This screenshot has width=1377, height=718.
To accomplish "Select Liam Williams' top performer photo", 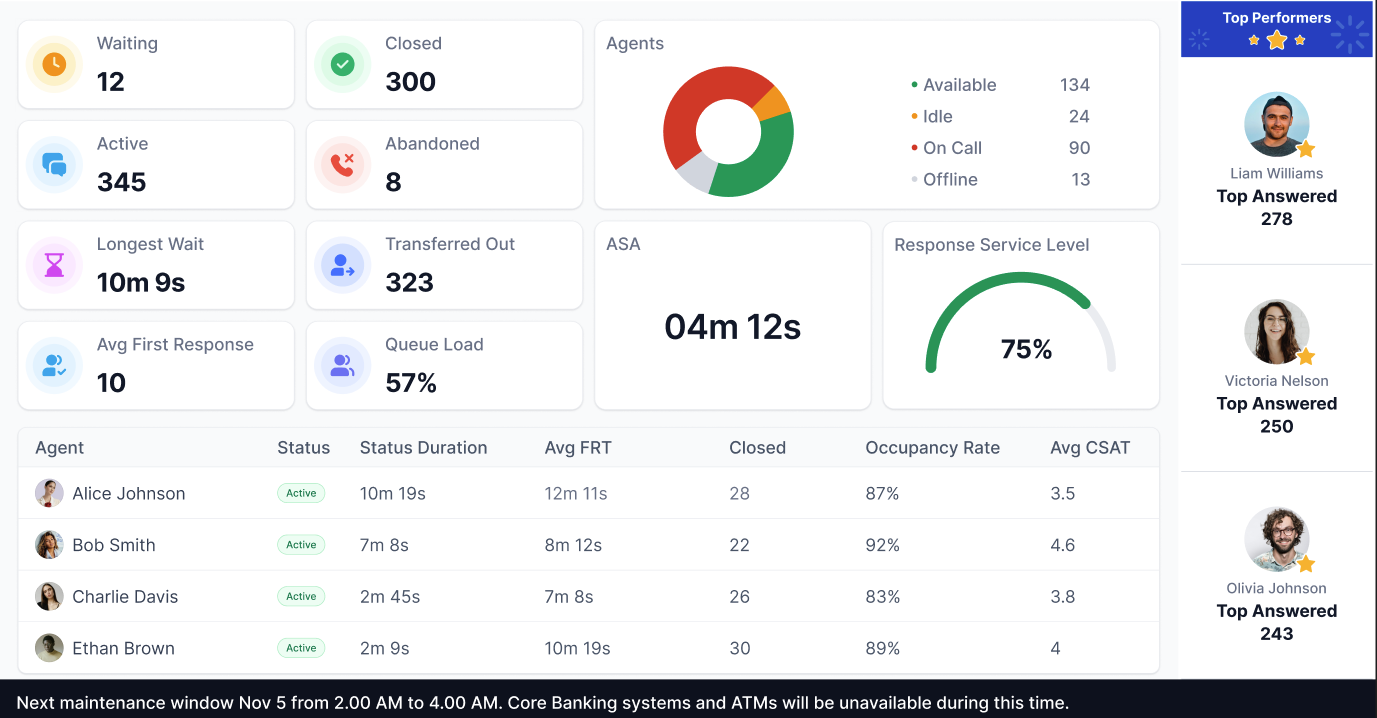I will [1276, 125].
